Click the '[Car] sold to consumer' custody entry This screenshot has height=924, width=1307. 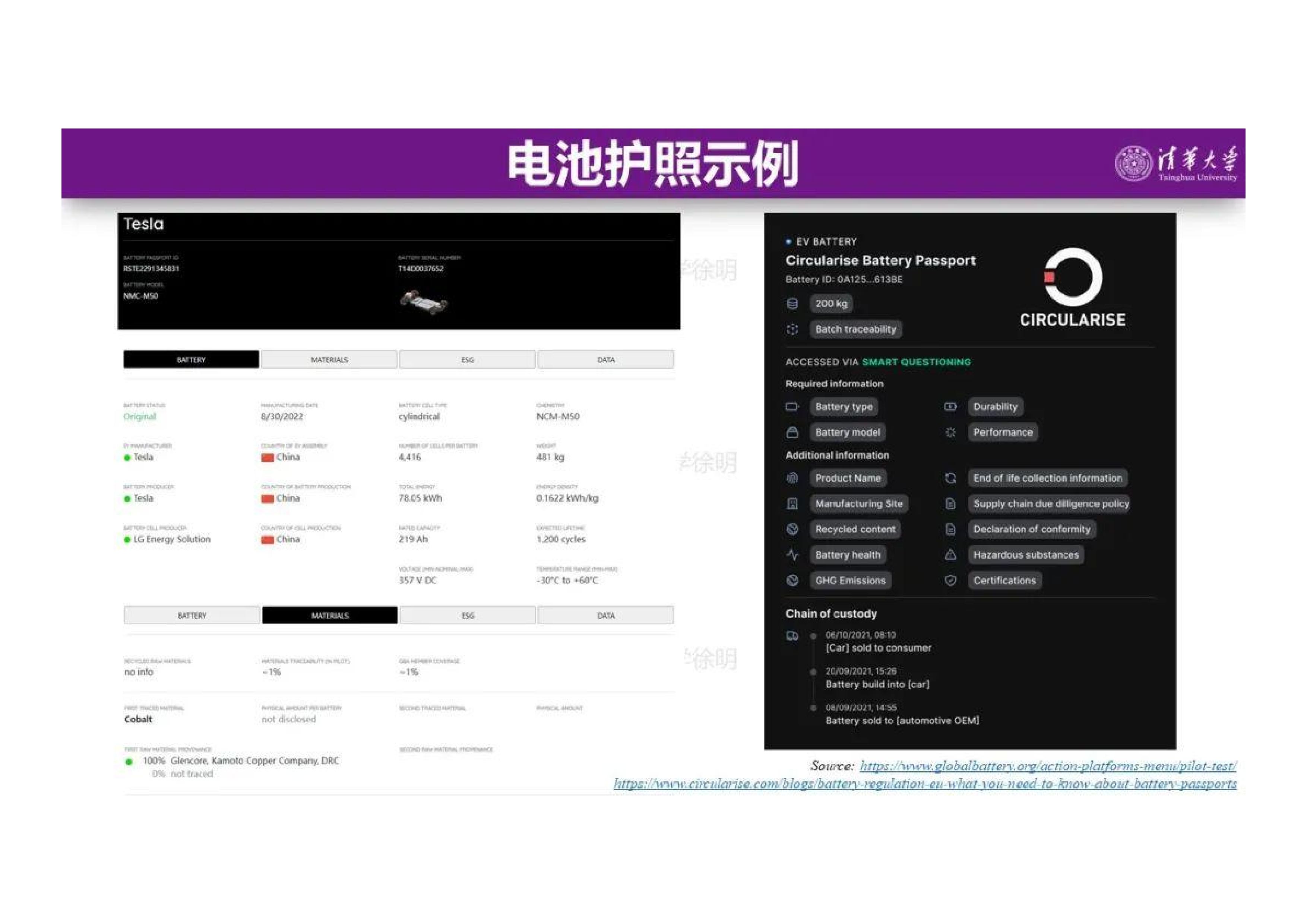pos(879,648)
